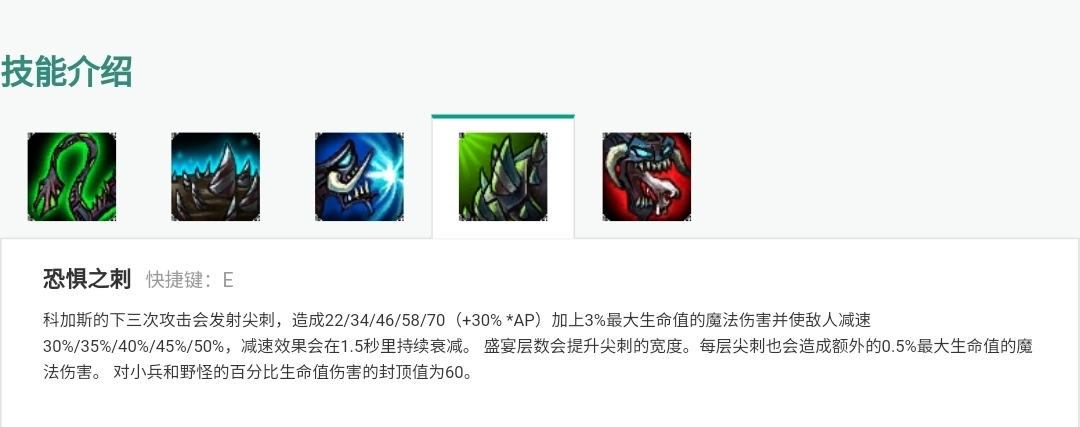Screen dimensions: 1080x427
Task: Select the ground spikes Rupture skill icon
Action: (x=216, y=177)
